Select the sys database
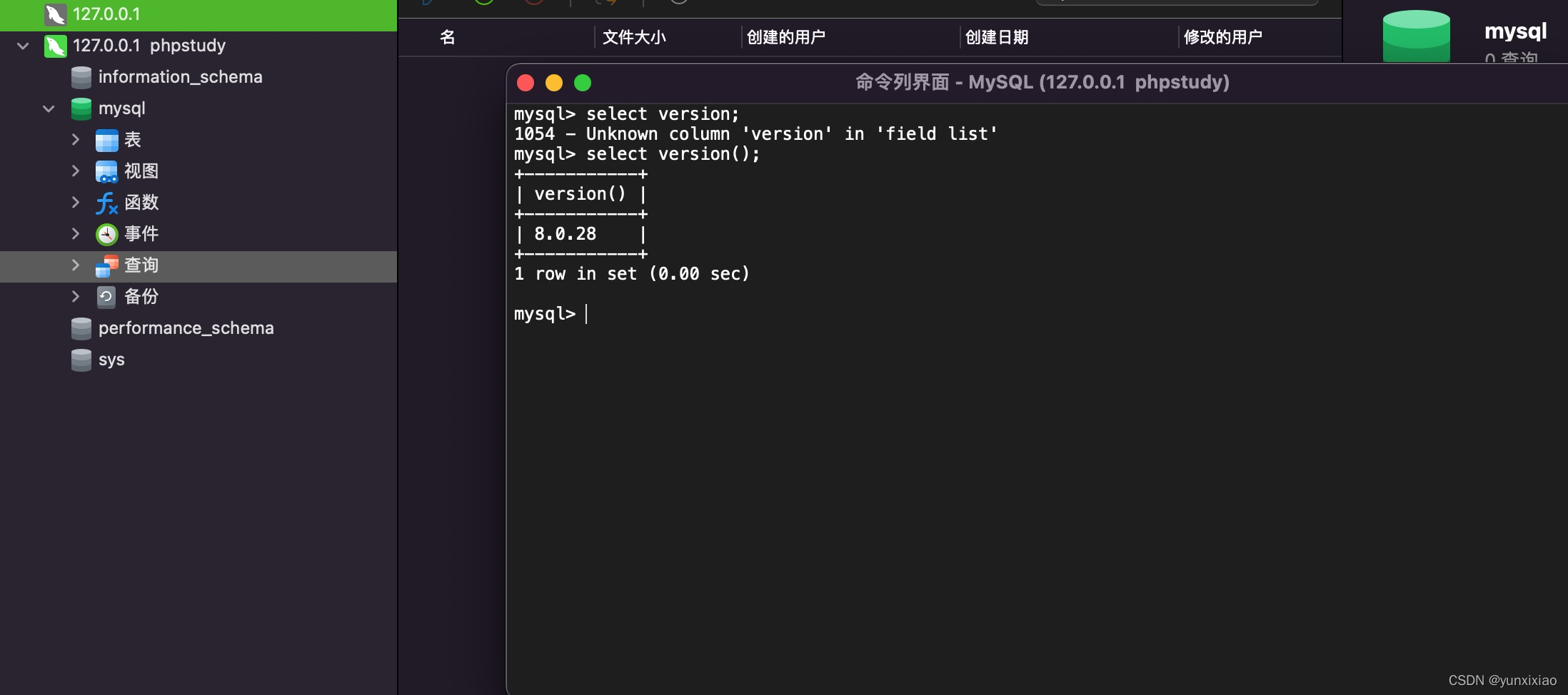Image resolution: width=1568 pixels, height=695 pixels. (111, 360)
